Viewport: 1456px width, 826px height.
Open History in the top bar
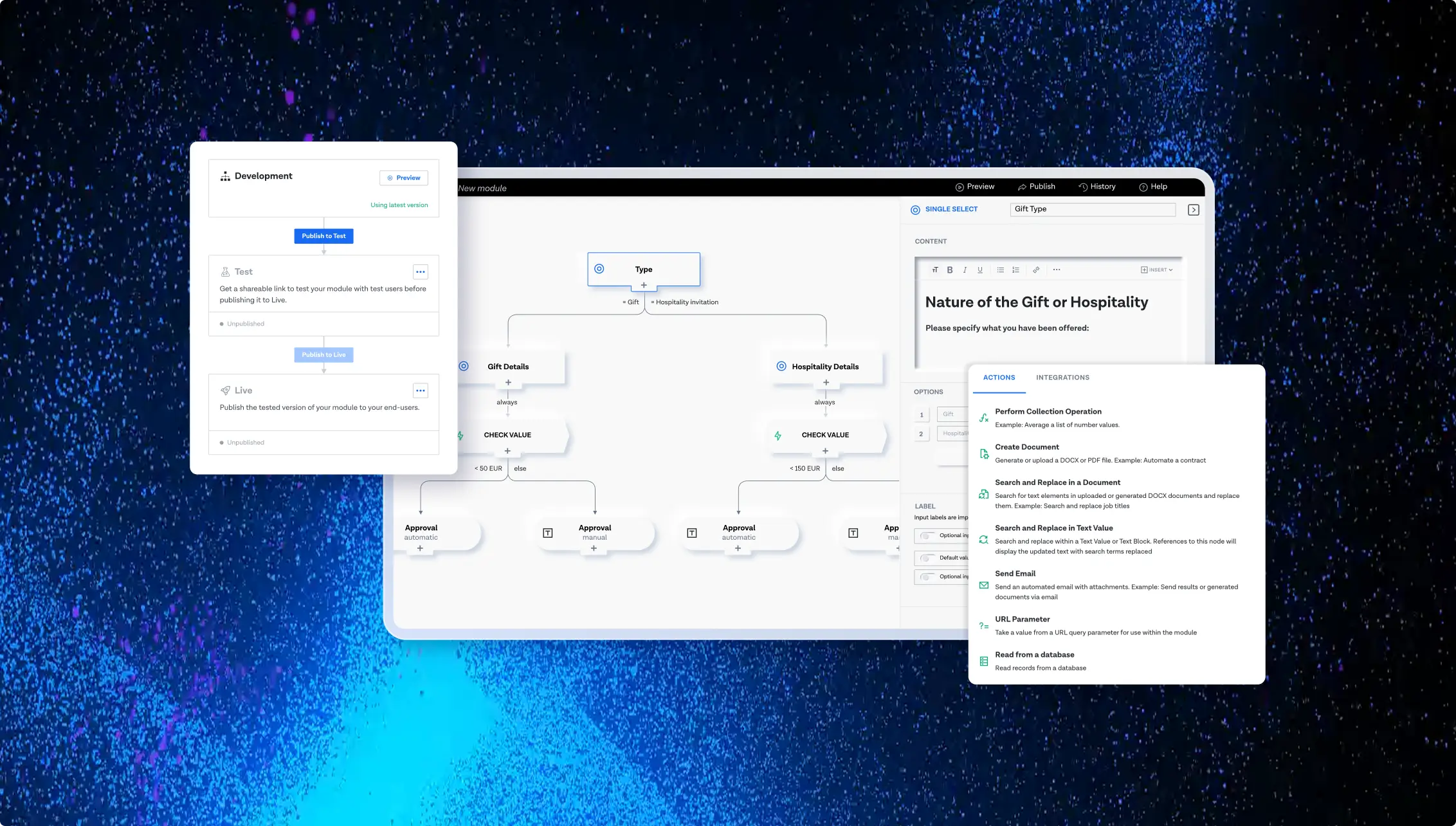[1097, 187]
